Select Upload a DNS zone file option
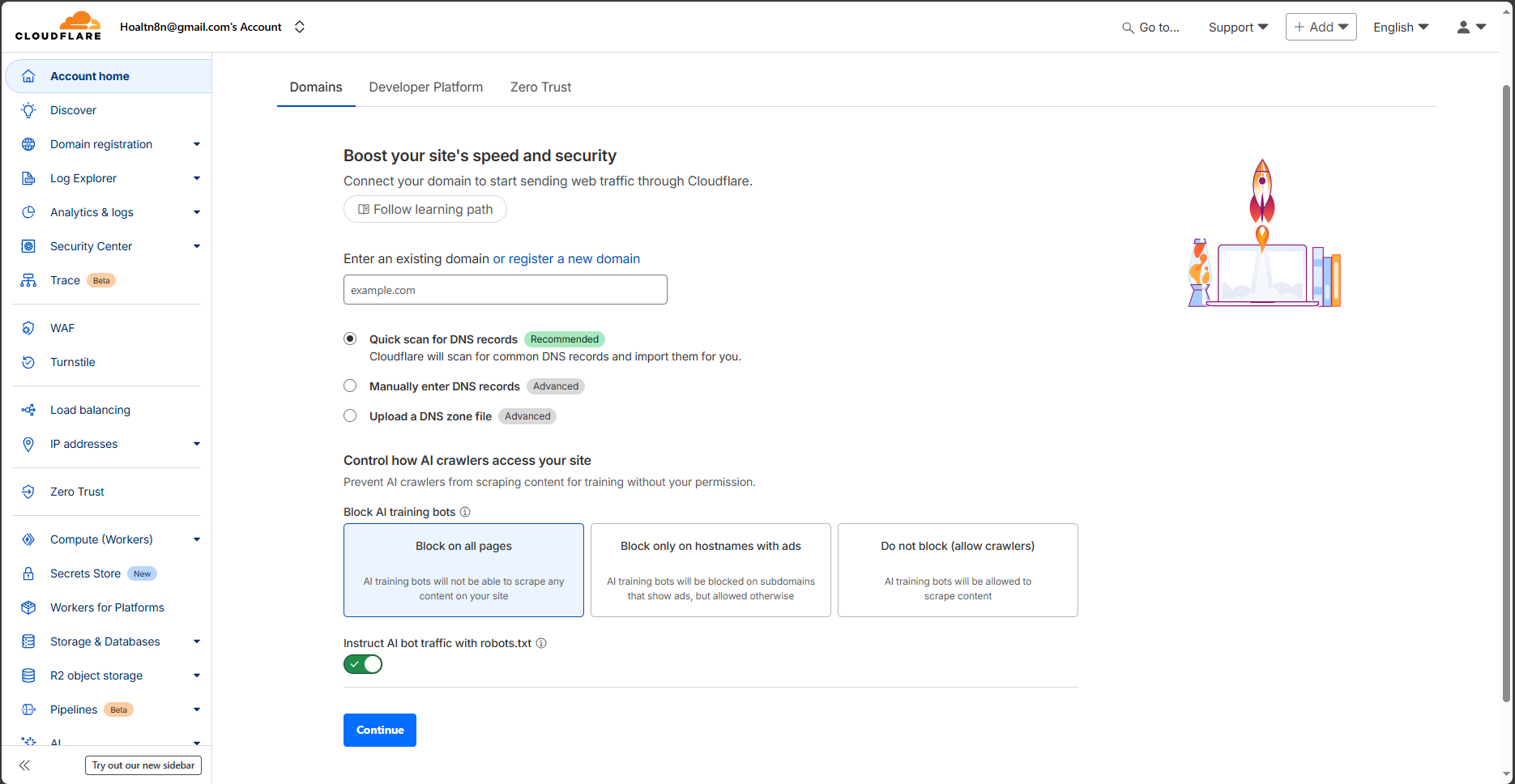 tap(350, 415)
